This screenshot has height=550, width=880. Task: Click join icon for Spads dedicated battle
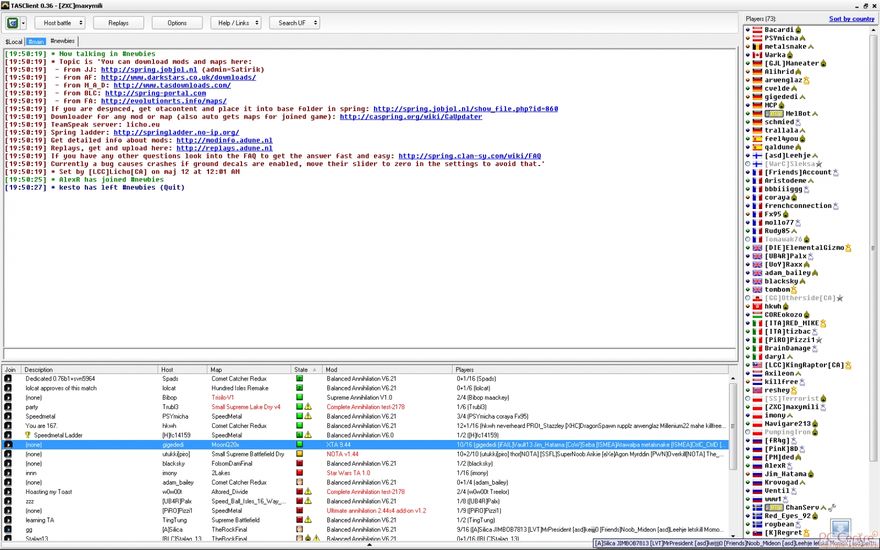click(9, 379)
